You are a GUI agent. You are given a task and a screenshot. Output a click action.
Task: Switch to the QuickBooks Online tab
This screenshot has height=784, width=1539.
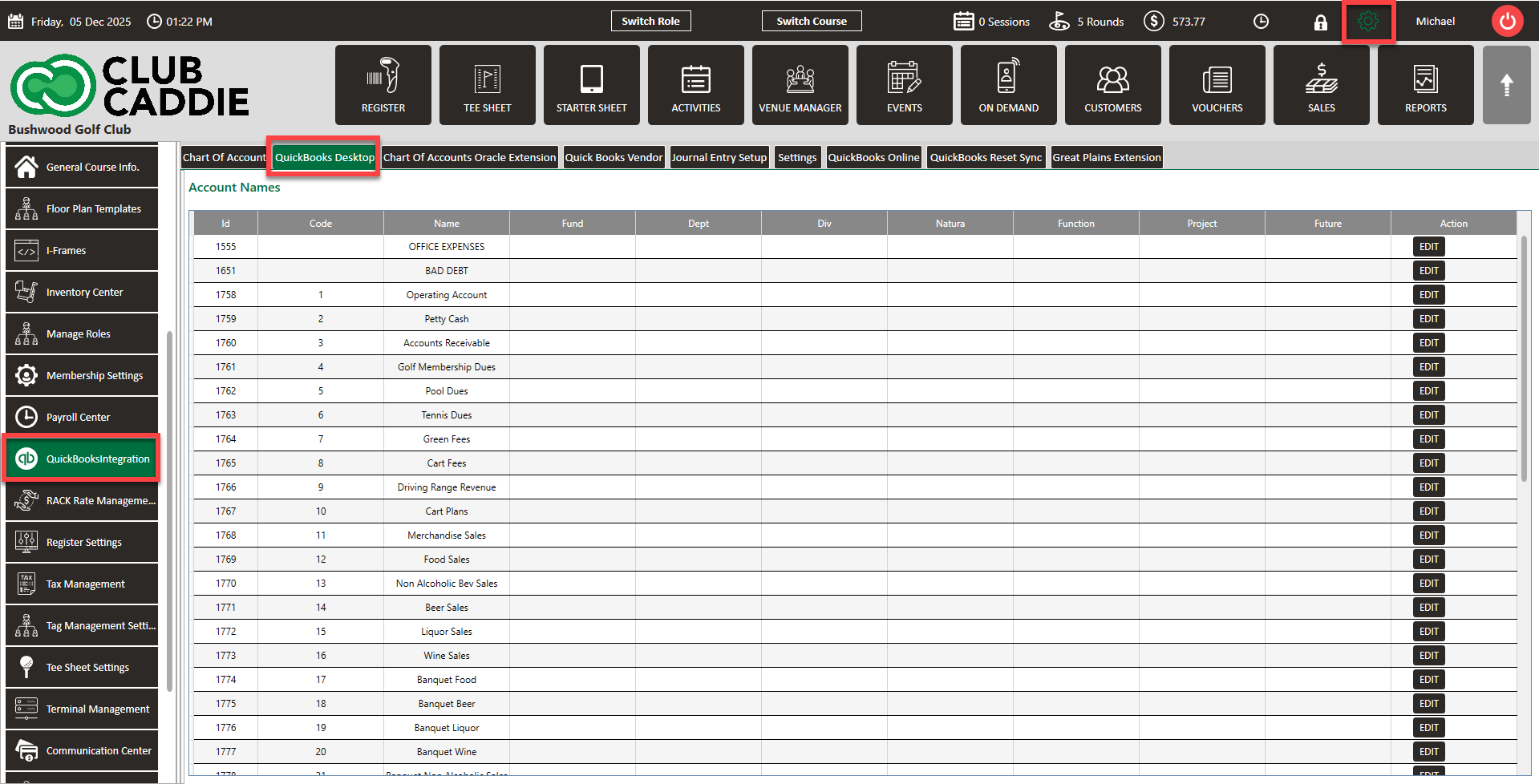[873, 157]
